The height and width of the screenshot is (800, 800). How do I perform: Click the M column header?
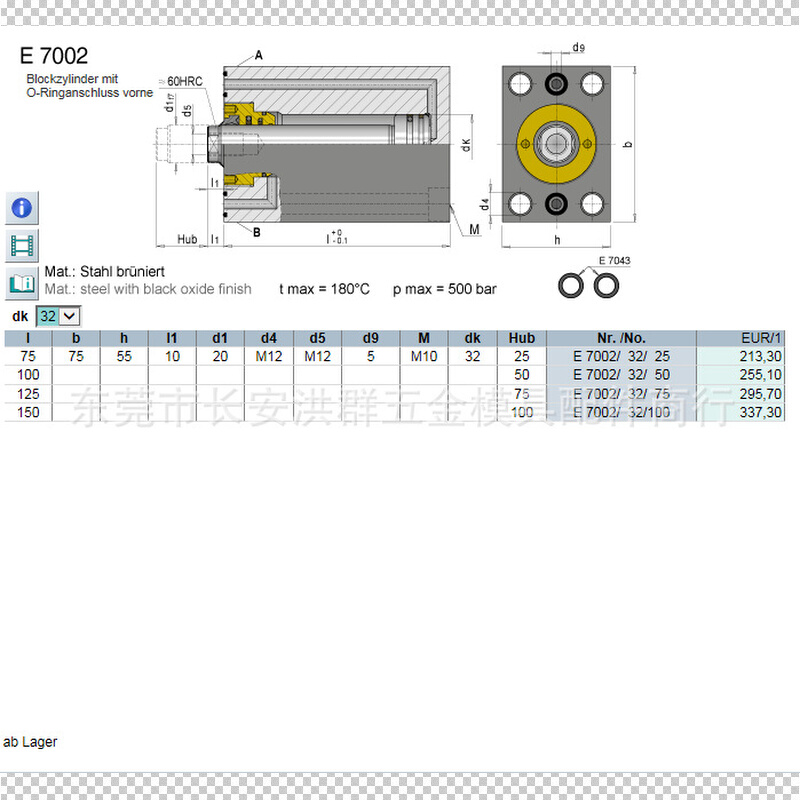pos(424,338)
